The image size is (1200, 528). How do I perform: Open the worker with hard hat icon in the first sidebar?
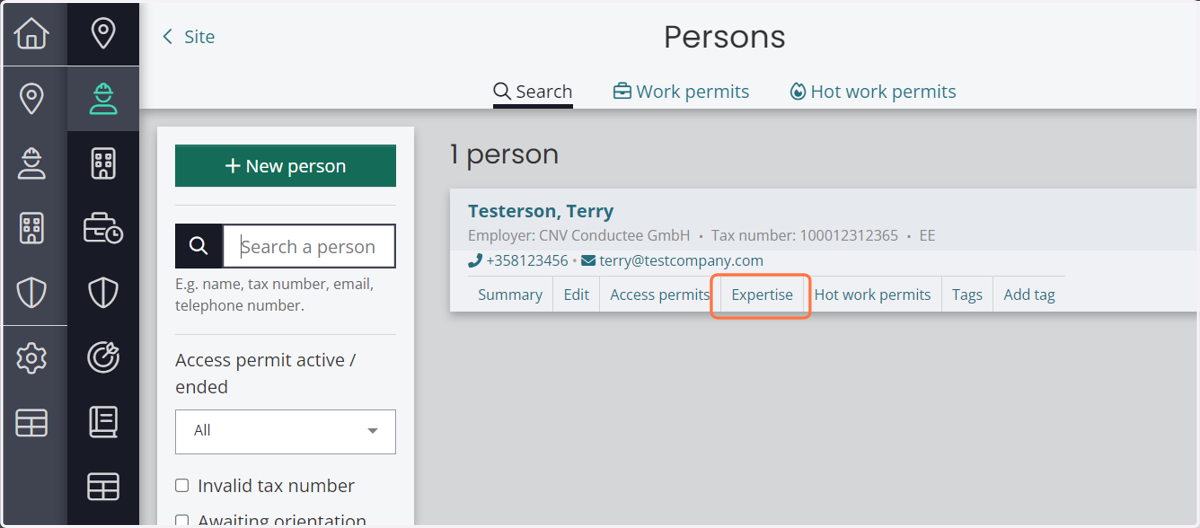coord(32,163)
